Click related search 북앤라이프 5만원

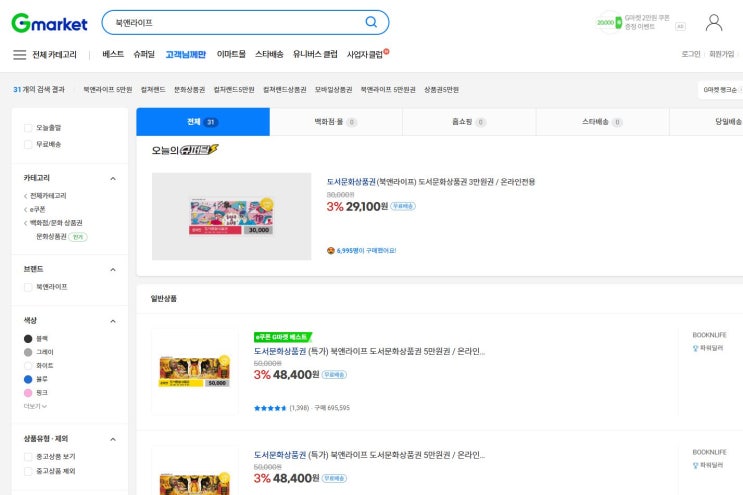tap(108, 90)
